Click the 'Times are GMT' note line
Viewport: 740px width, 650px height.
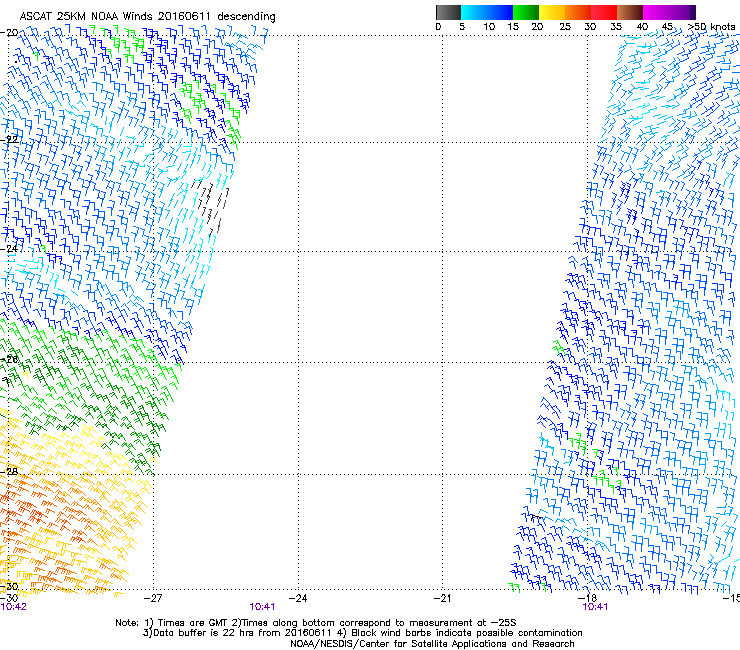[316, 623]
